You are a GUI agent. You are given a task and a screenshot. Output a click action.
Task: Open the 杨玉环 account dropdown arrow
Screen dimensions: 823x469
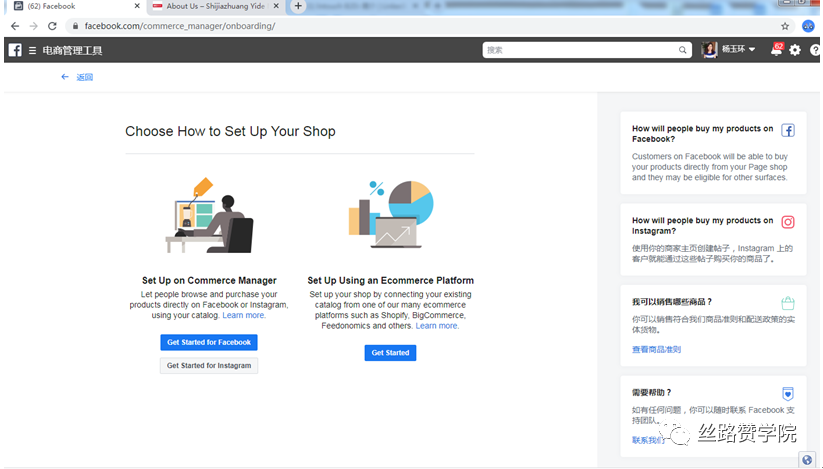(x=752, y=49)
